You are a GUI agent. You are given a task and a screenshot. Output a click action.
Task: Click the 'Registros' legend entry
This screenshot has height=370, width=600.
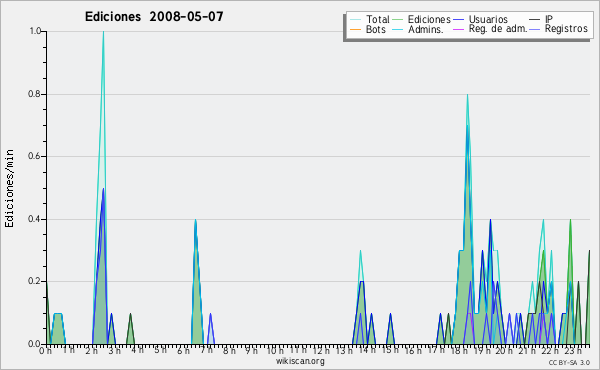[558, 29]
